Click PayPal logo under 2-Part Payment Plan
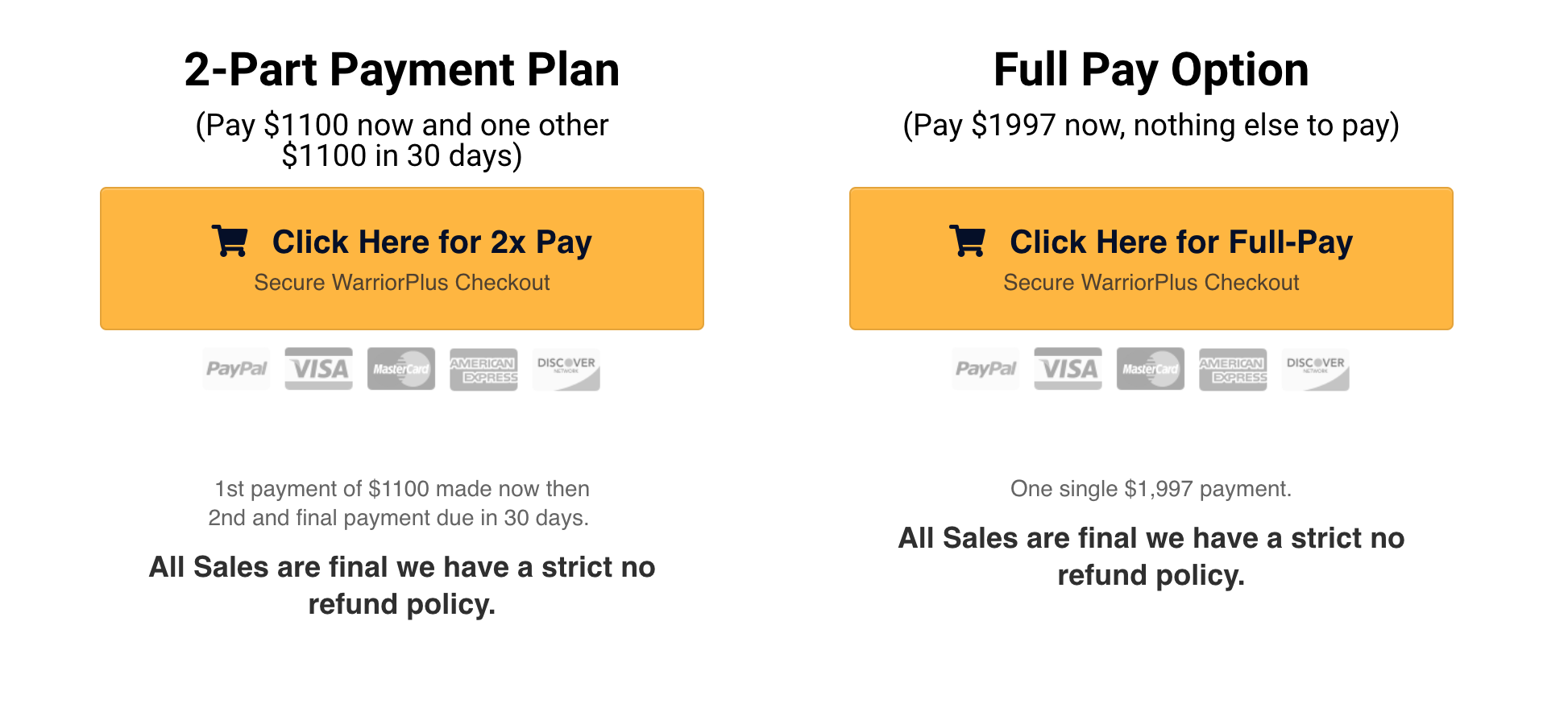 236,369
